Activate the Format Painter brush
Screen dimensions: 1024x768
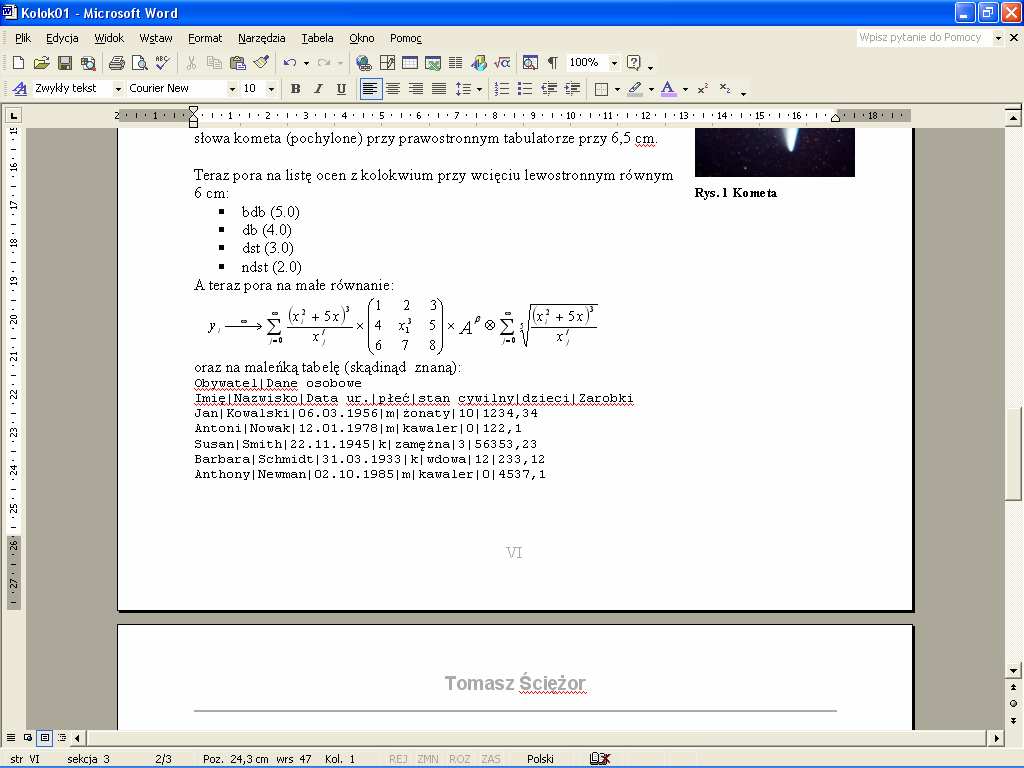tap(261, 63)
